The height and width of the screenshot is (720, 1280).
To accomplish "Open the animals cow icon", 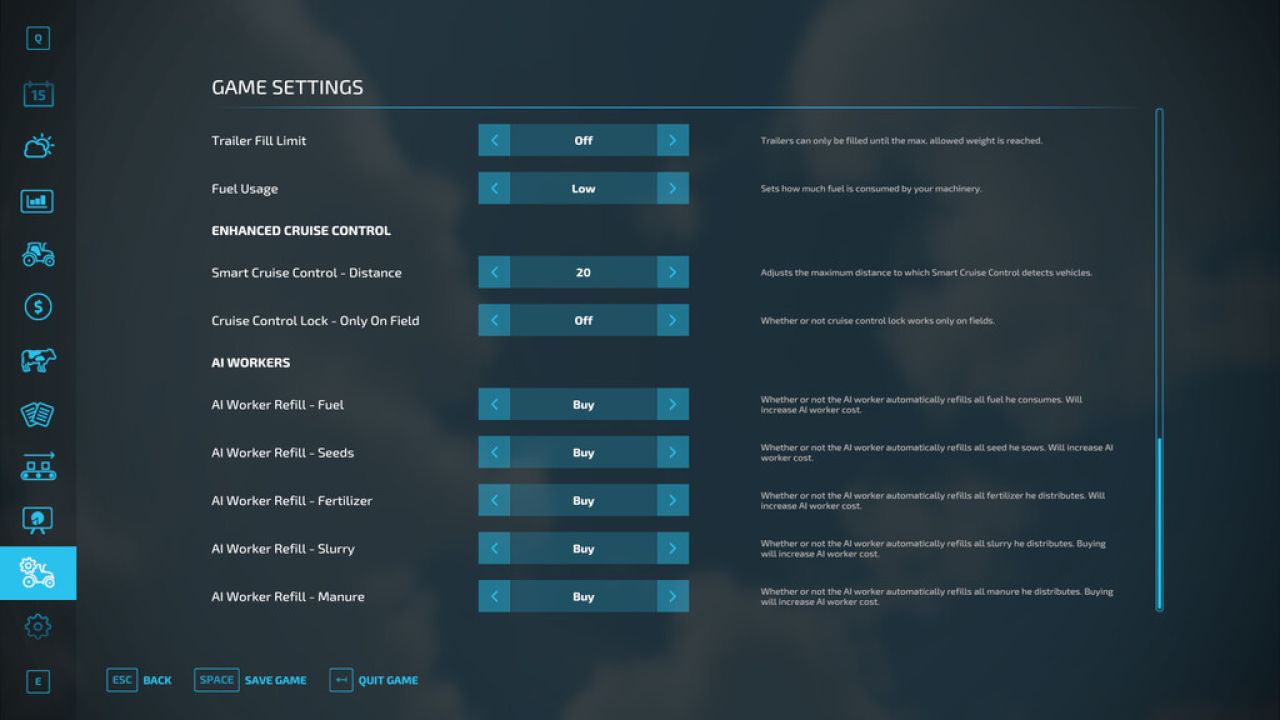I will pyautogui.click(x=38, y=360).
